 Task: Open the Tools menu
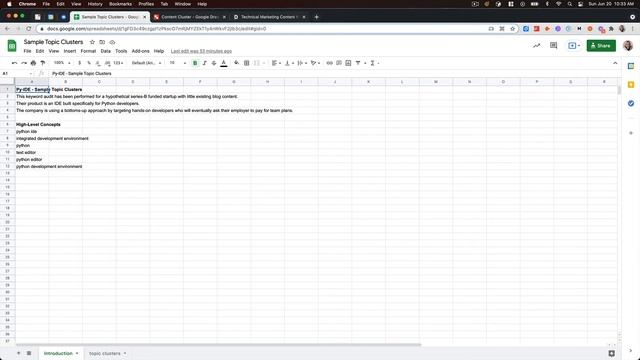(121, 51)
